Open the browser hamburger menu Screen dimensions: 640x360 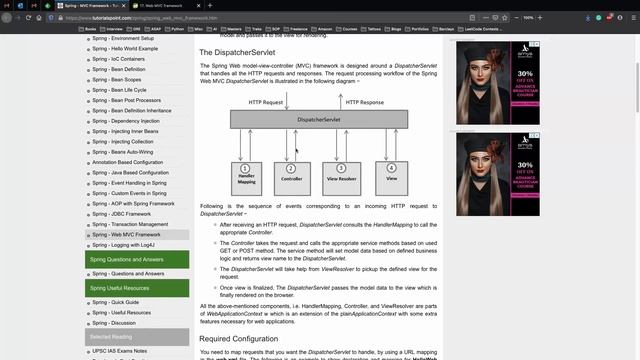[634, 18]
